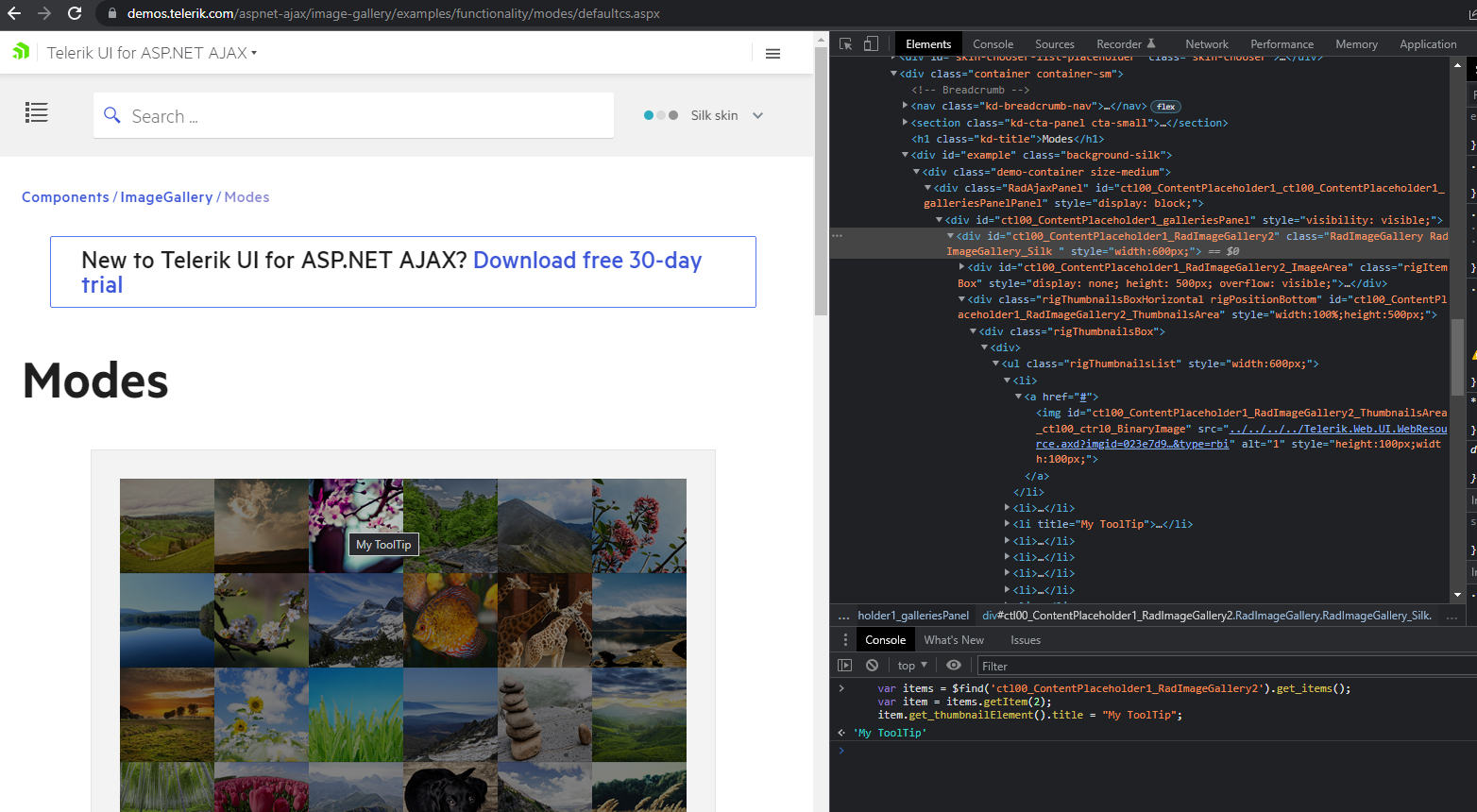Click the Telerik green logo icon
The height and width of the screenshot is (812, 1477).
pos(21,52)
